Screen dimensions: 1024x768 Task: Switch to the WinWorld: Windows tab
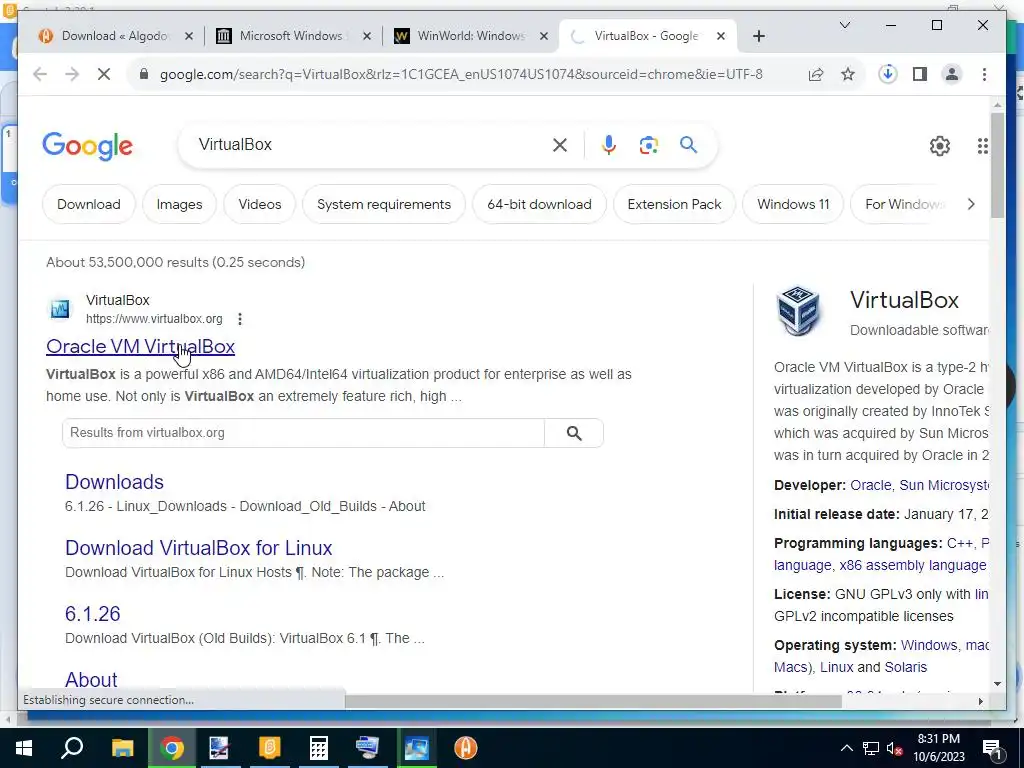coord(470,36)
